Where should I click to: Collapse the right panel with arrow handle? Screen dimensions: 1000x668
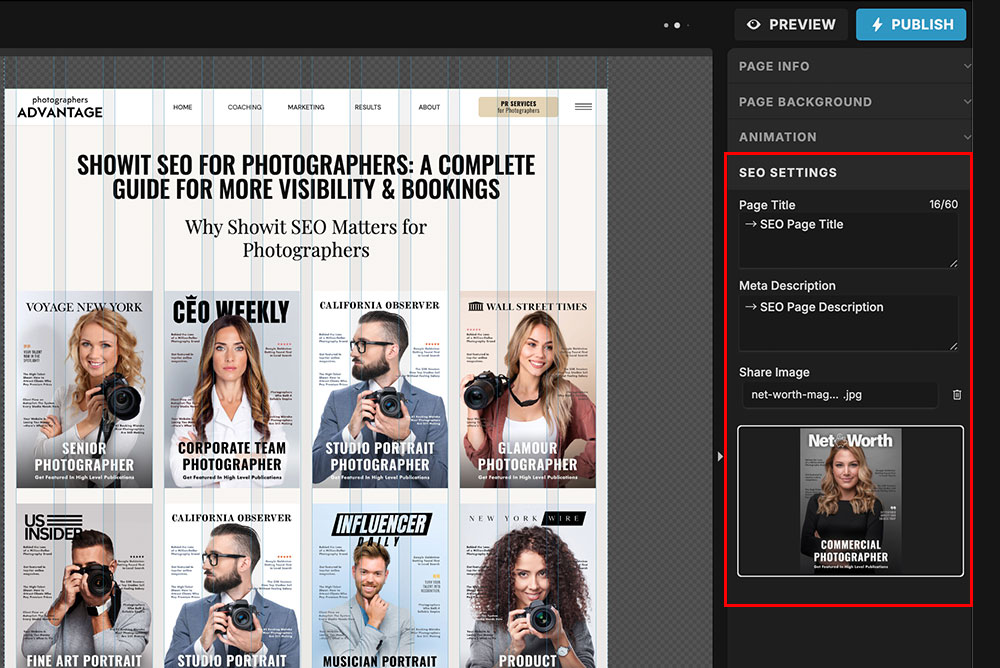pyautogui.click(x=719, y=457)
